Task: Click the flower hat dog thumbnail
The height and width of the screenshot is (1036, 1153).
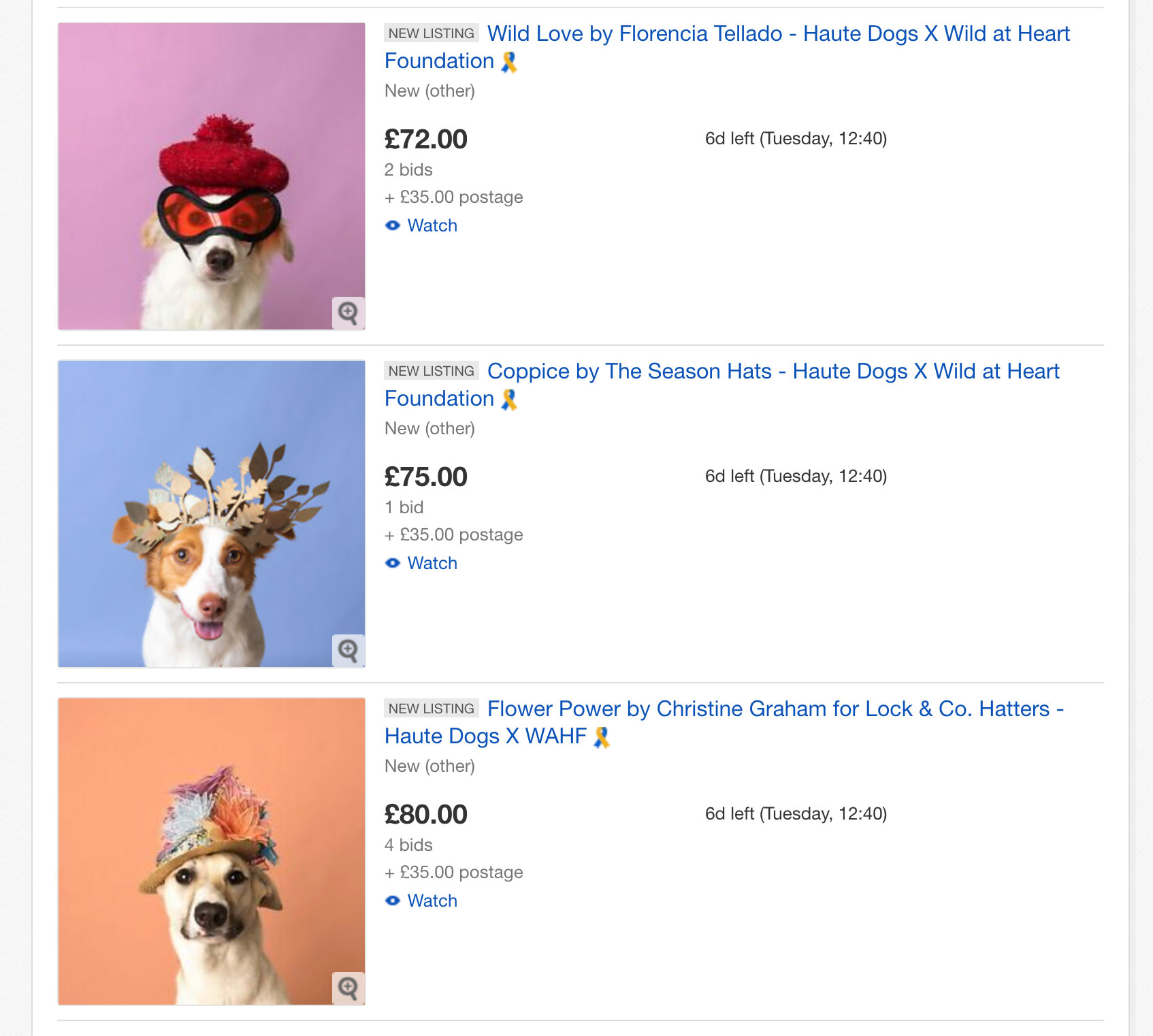Action: pos(212,852)
